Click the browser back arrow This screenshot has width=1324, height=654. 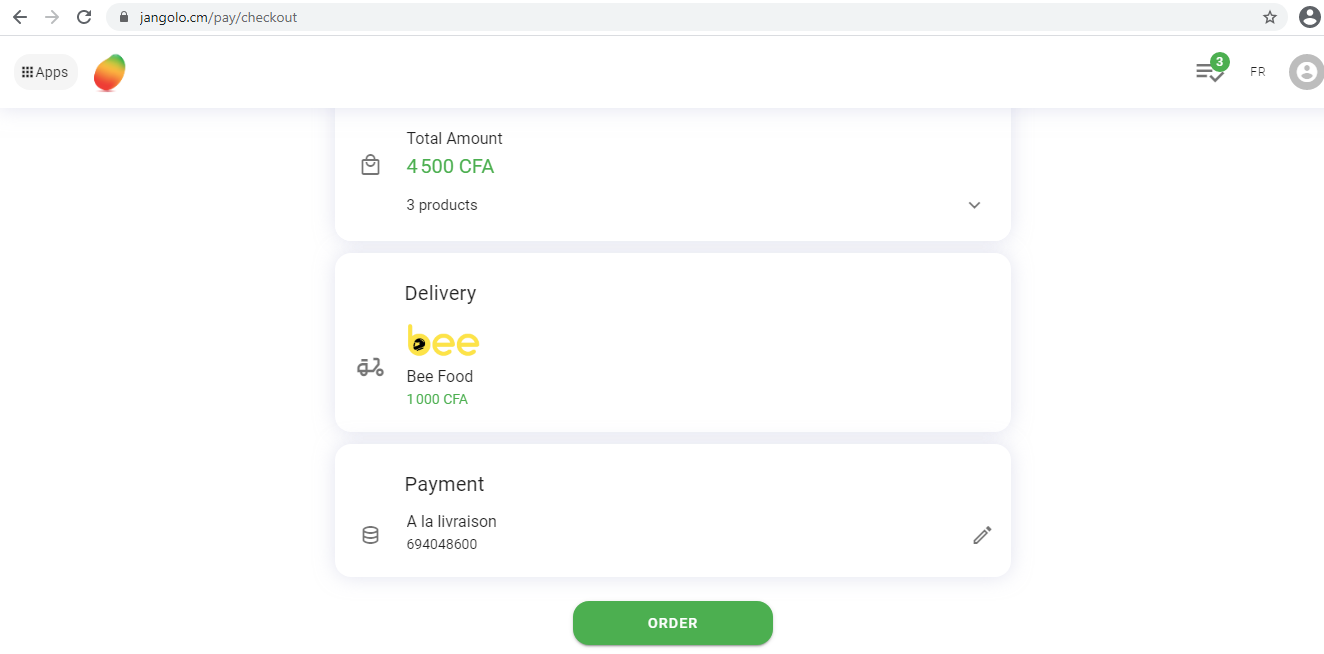click(20, 17)
